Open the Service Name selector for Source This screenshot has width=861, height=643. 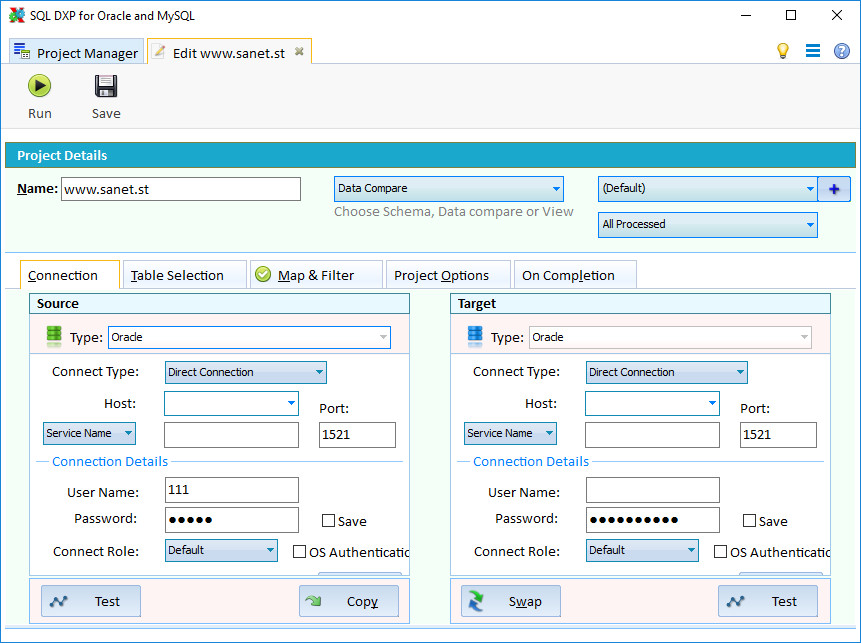89,433
